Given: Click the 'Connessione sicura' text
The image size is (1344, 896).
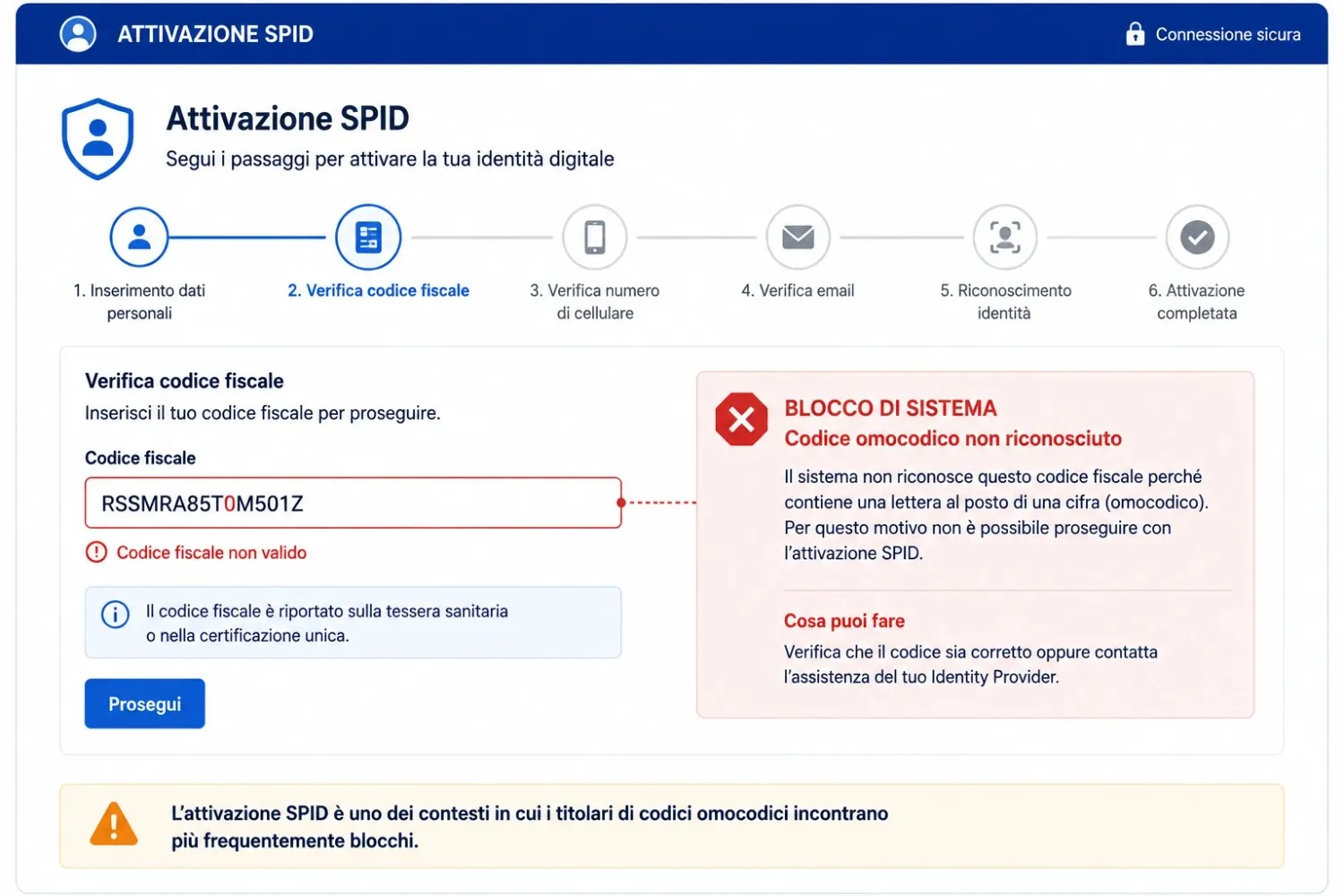Looking at the screenshot, I should tap(1228, 34).
